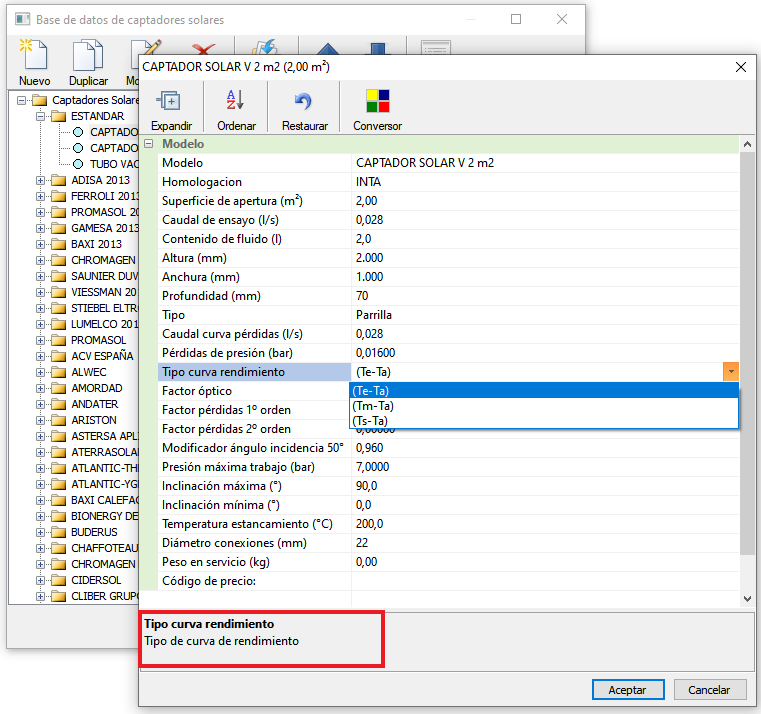Expand the ARISTON folder

40,420
